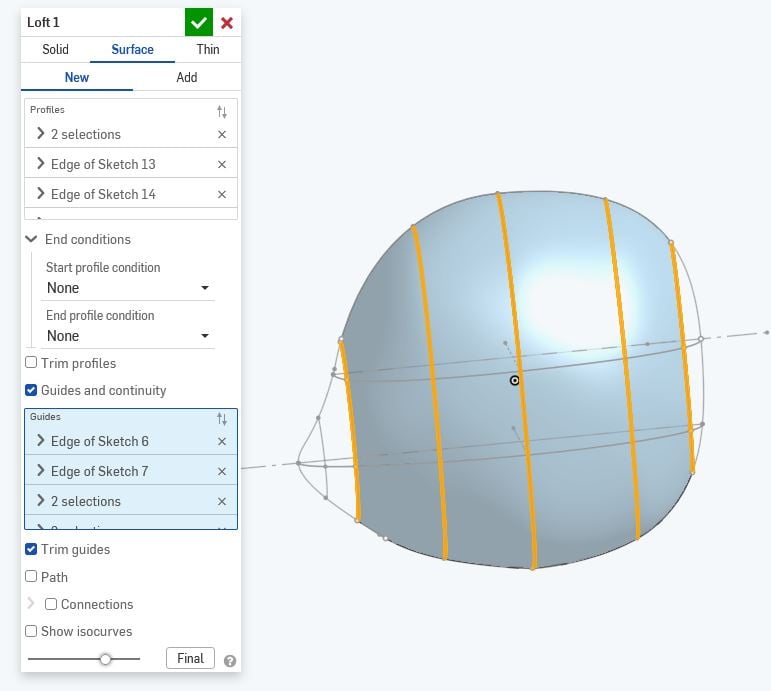Image resolution: width=771 pixels, height=691 pixels.
Task: Select the Surface tab
Action: tap(132, 49)
